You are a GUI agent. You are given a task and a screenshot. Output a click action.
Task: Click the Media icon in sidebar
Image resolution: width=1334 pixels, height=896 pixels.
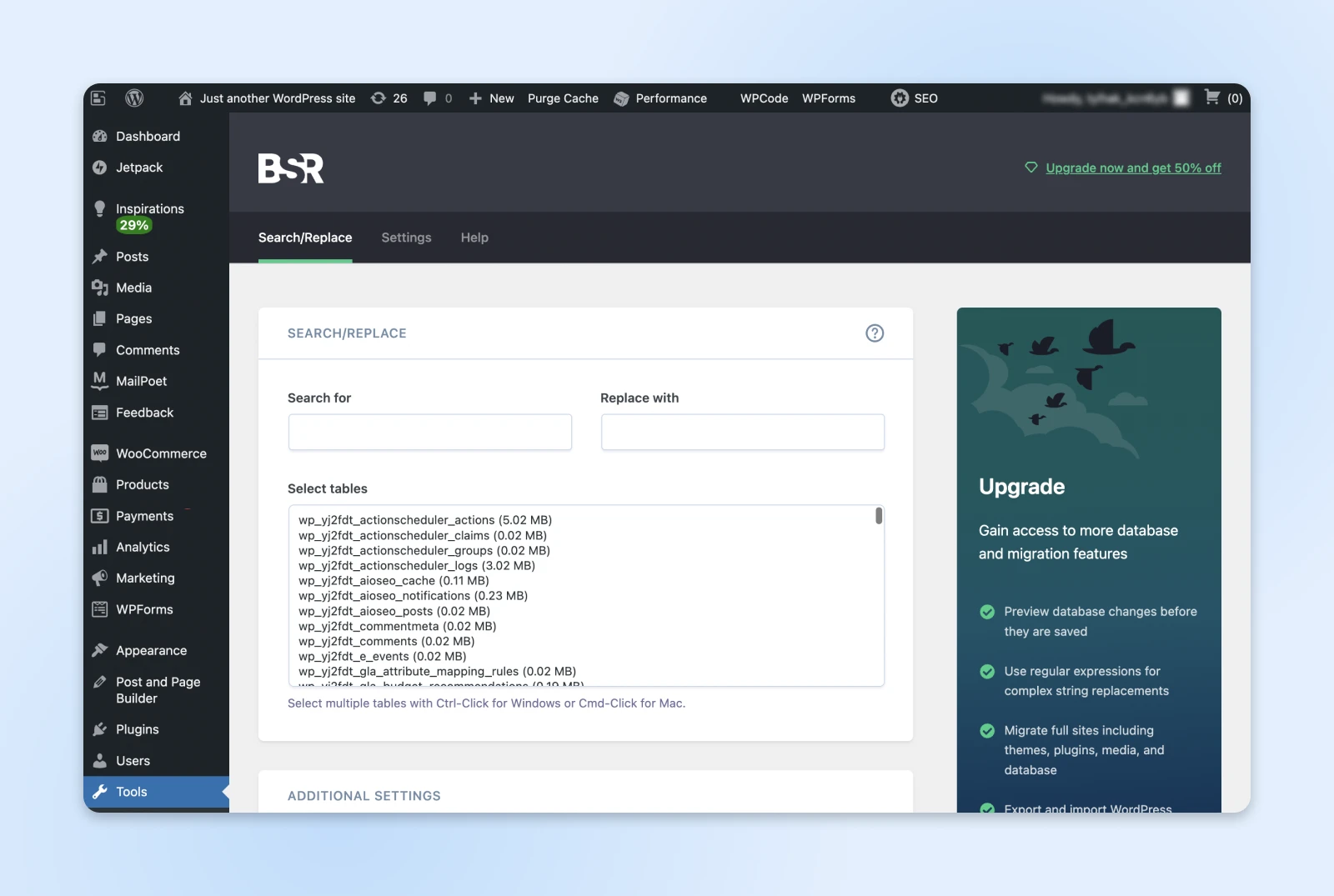(100, 288)
